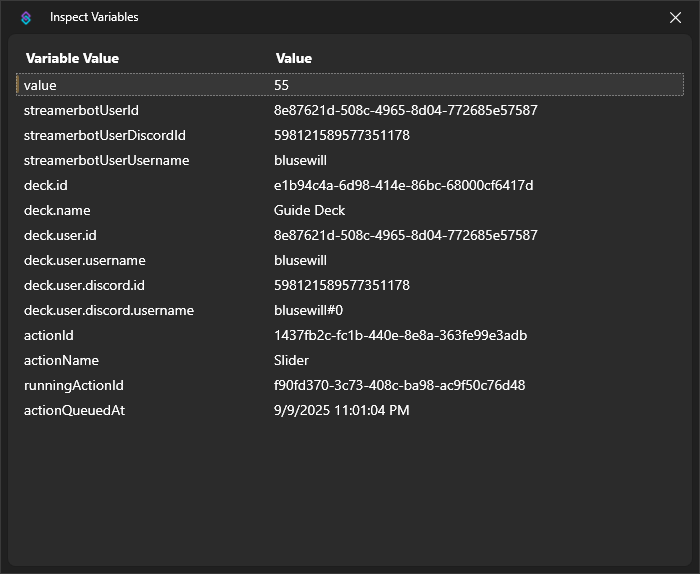
Task: Click the runningActionId variable name
Action: click(74, 385)
